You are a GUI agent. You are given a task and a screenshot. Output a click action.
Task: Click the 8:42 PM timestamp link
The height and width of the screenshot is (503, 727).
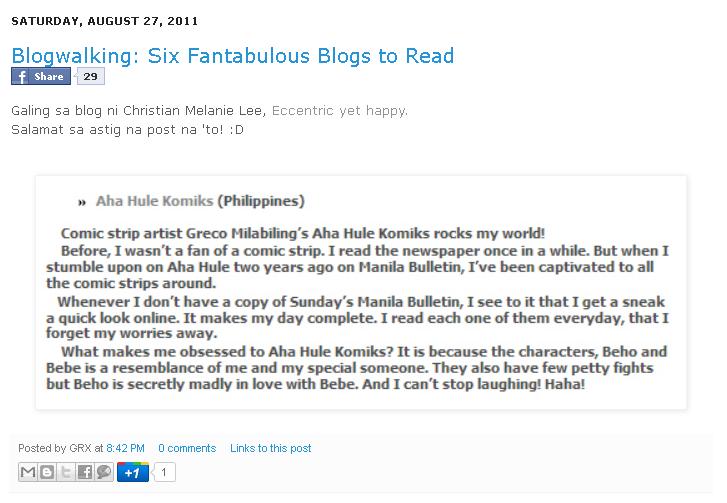point(126,448)
